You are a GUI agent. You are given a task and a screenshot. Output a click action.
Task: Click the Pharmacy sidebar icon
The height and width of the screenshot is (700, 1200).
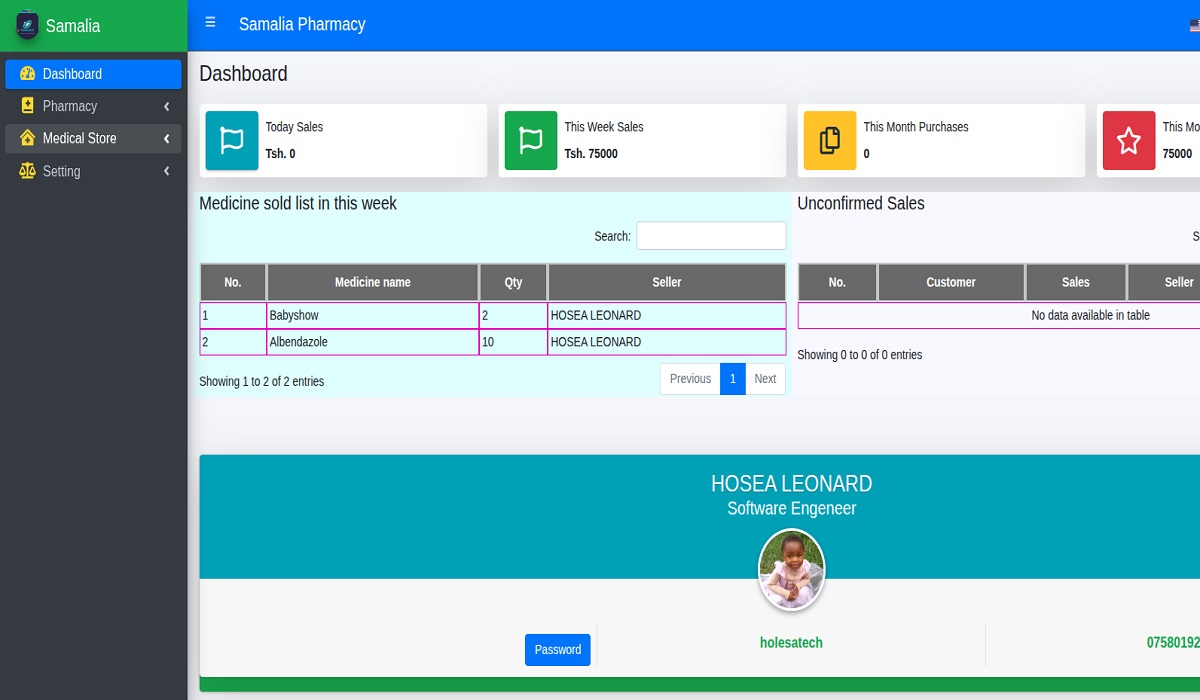click(27, 106)
